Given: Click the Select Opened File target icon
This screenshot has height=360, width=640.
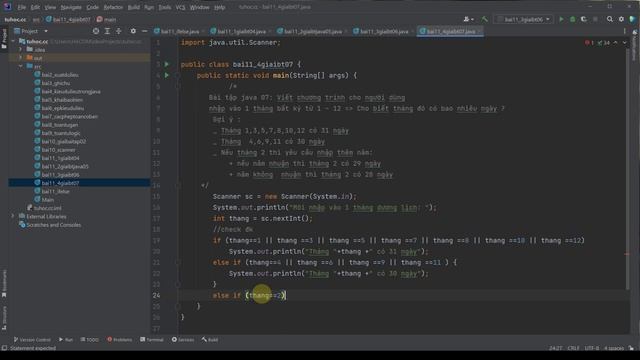Looking at the screenshot, I should (x=96, y=31).
